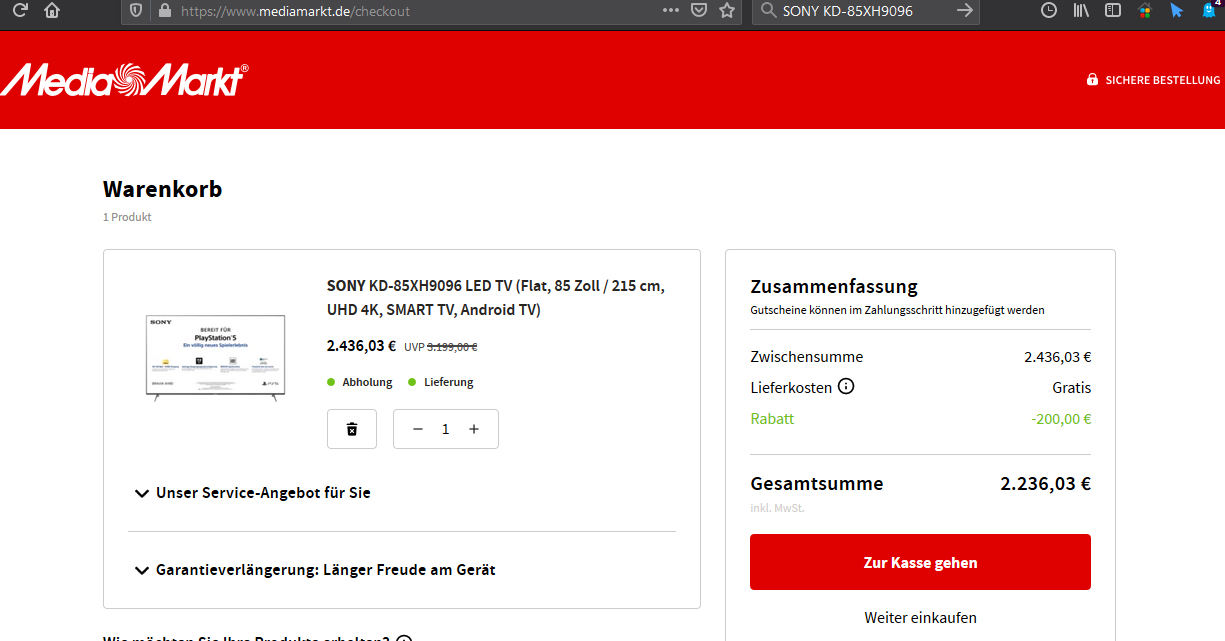Screen dimensions: 1225x641
Task: Click the 1 Produkt count text
Action: coord(127,217)
